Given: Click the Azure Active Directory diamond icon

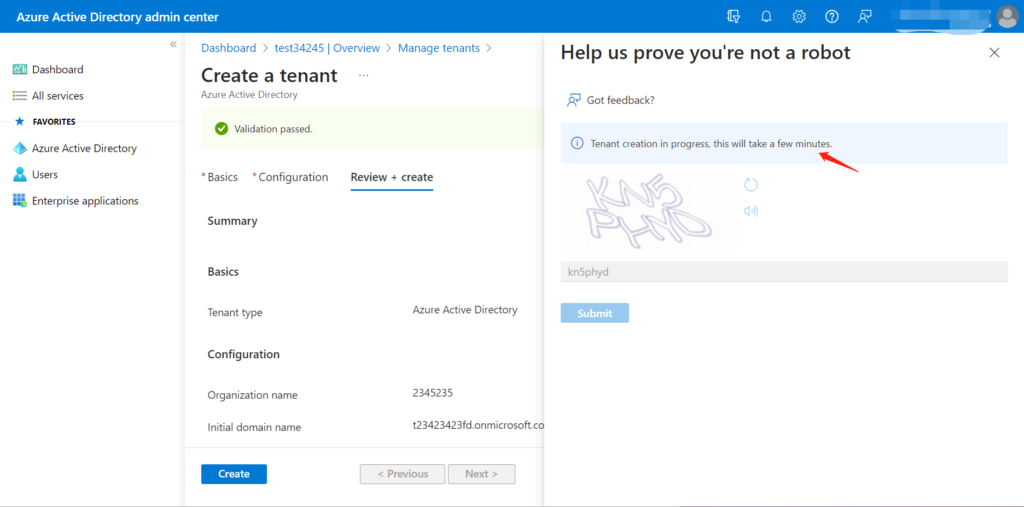Looking at the screenshot, I should [x=20, y=148].
